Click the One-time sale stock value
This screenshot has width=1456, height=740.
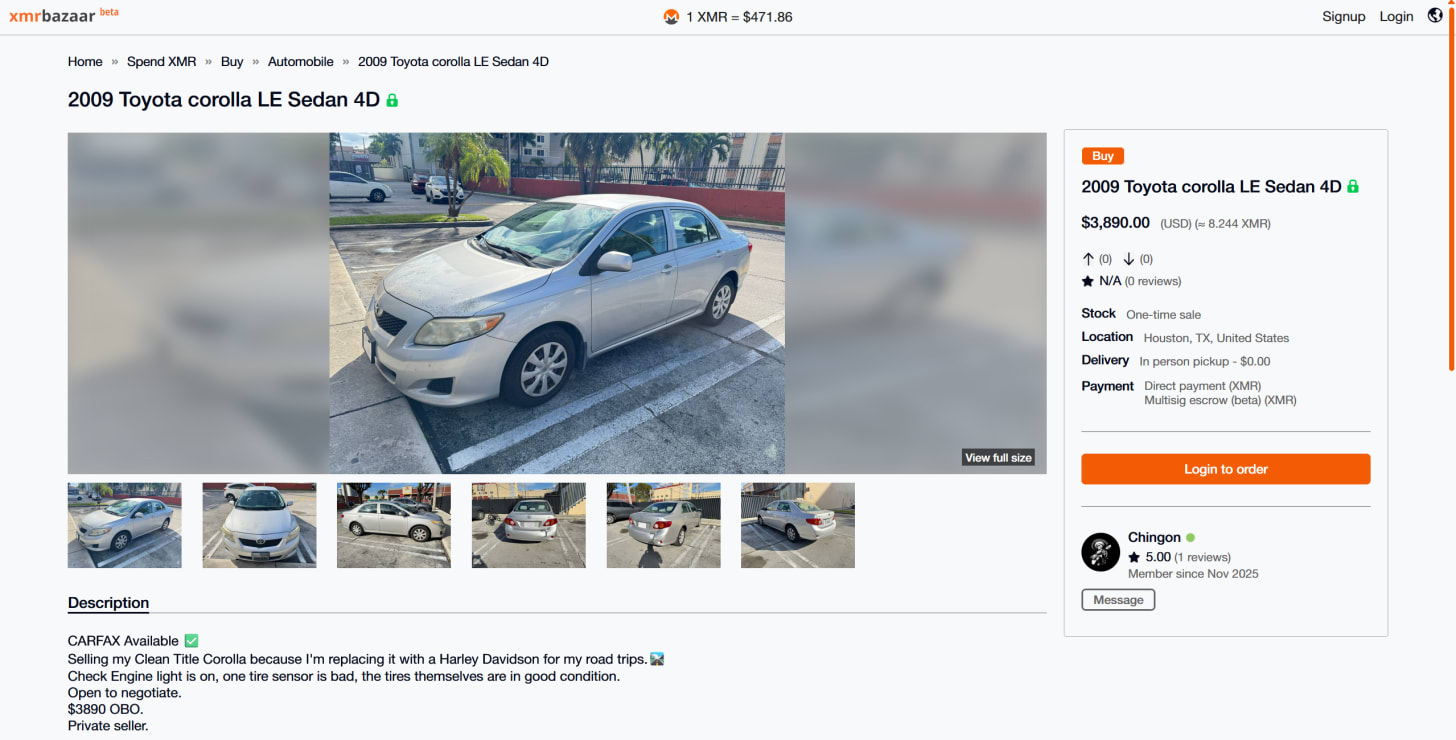pyautogui.click(x=1163, y=314)
